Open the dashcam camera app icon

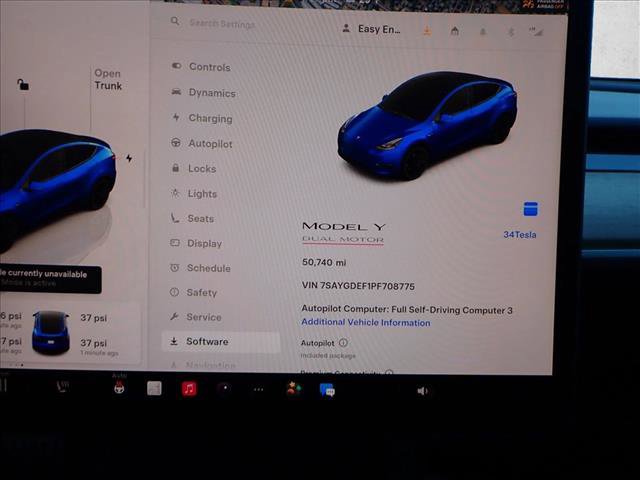tap(224, 389)
